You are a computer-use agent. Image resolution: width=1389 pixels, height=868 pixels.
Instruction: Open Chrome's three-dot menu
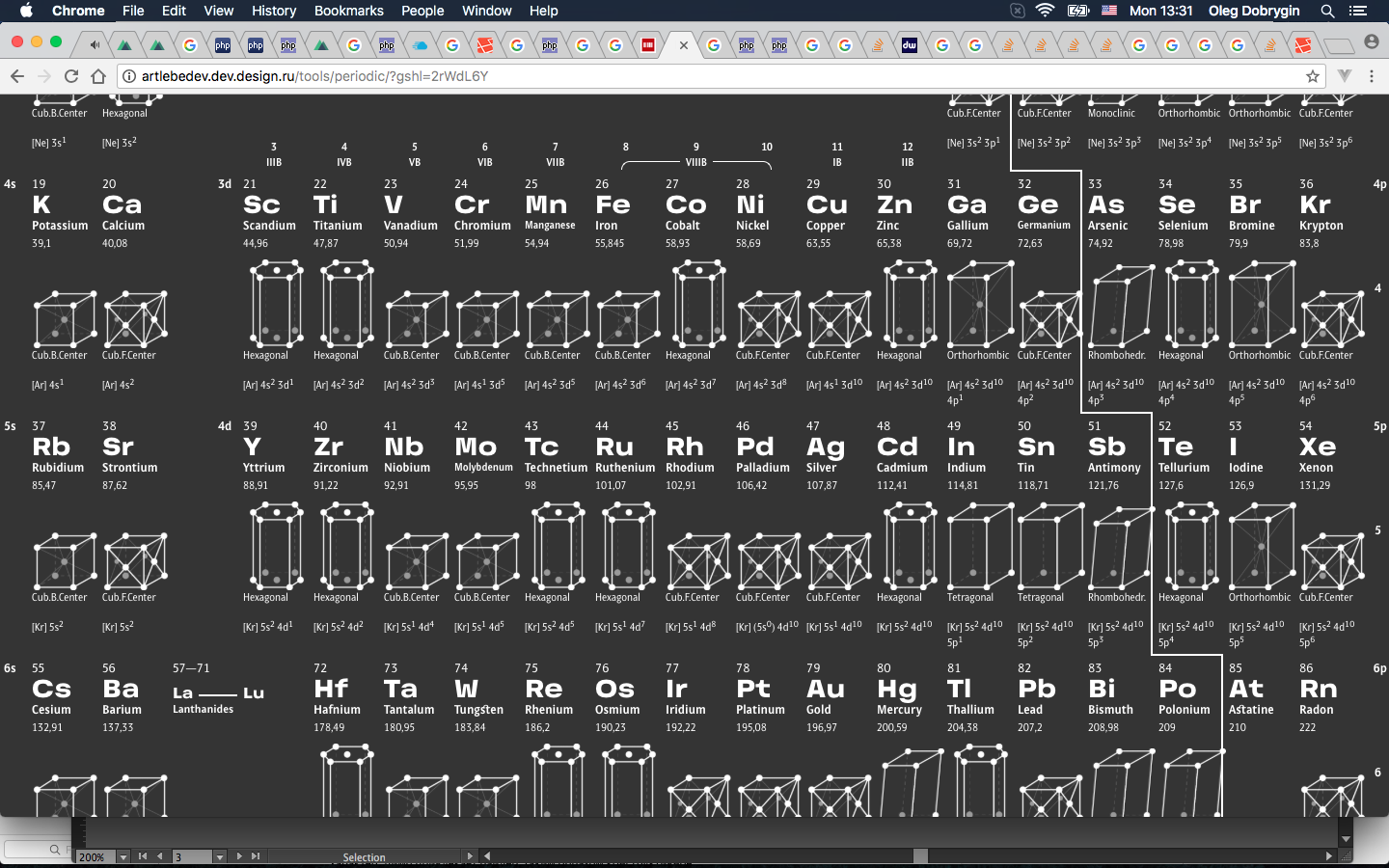pyautogui.click(x=1372, y=76)
